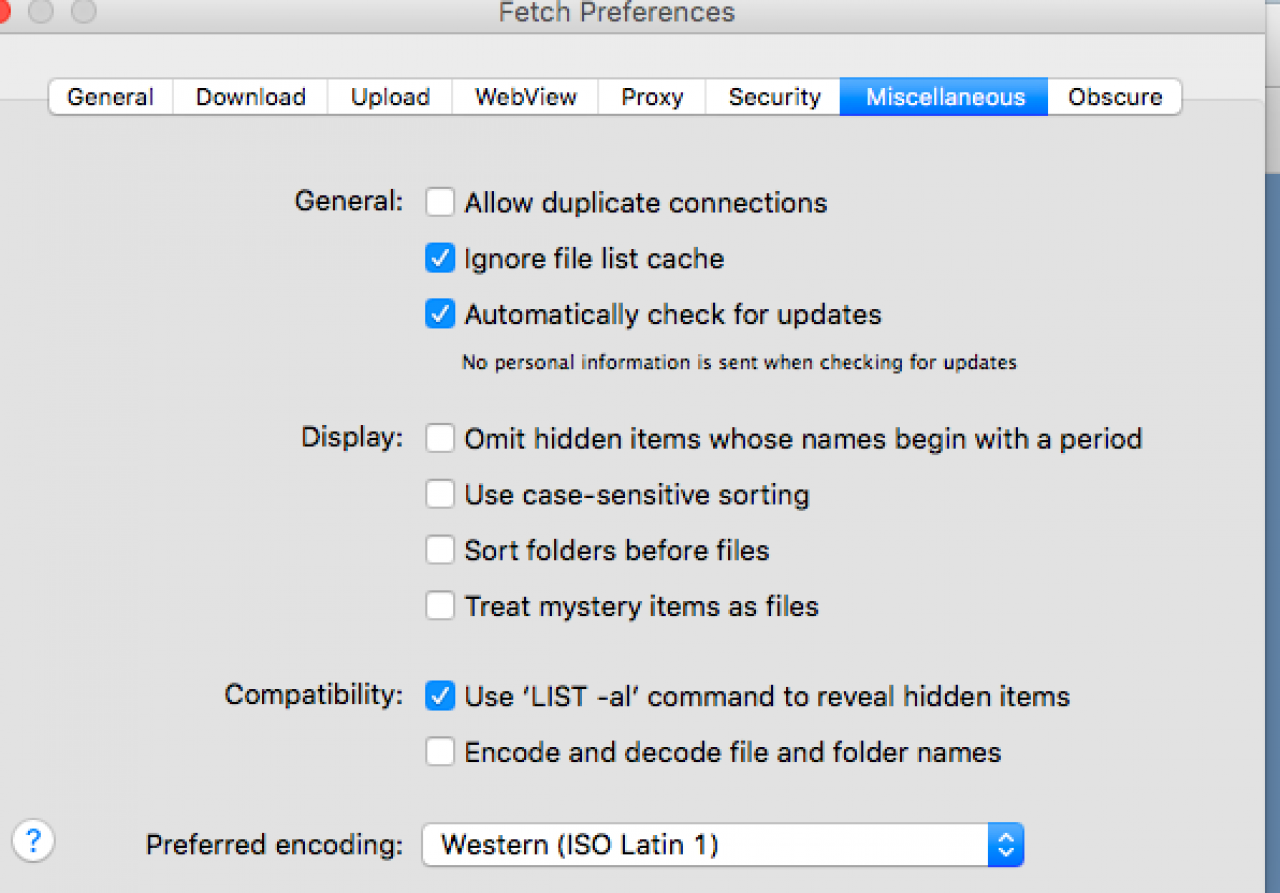This screenshot has height=893, width=1280.
Task: Minimize the Fetch Preferences window
Action: (x=41, y=12)
